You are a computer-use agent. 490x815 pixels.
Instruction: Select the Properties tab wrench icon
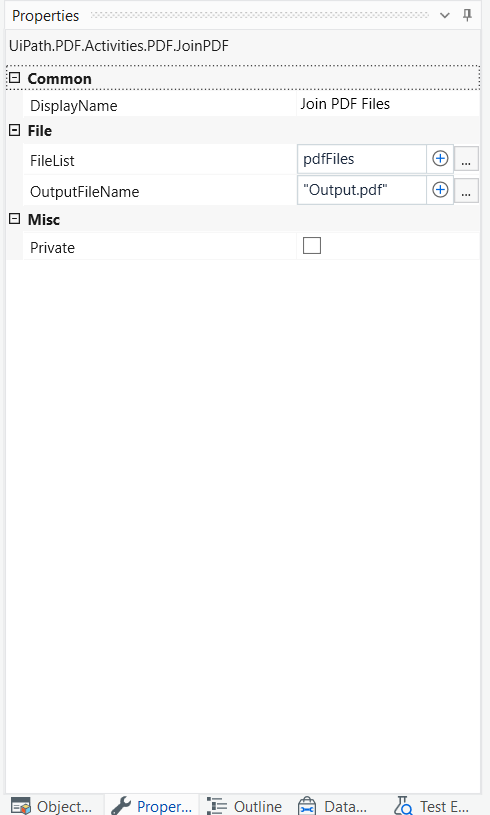point(121,806)
